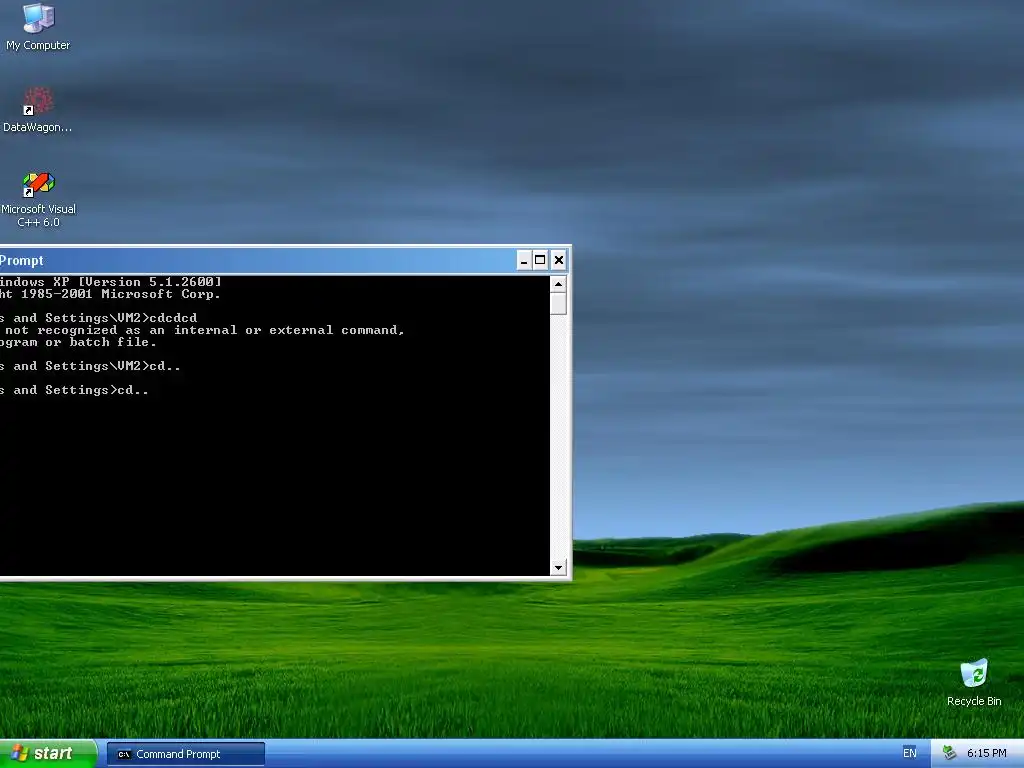Click the system tray network icon
The width and height of the screenshot is (1024, 768).
tap(950, 753)
